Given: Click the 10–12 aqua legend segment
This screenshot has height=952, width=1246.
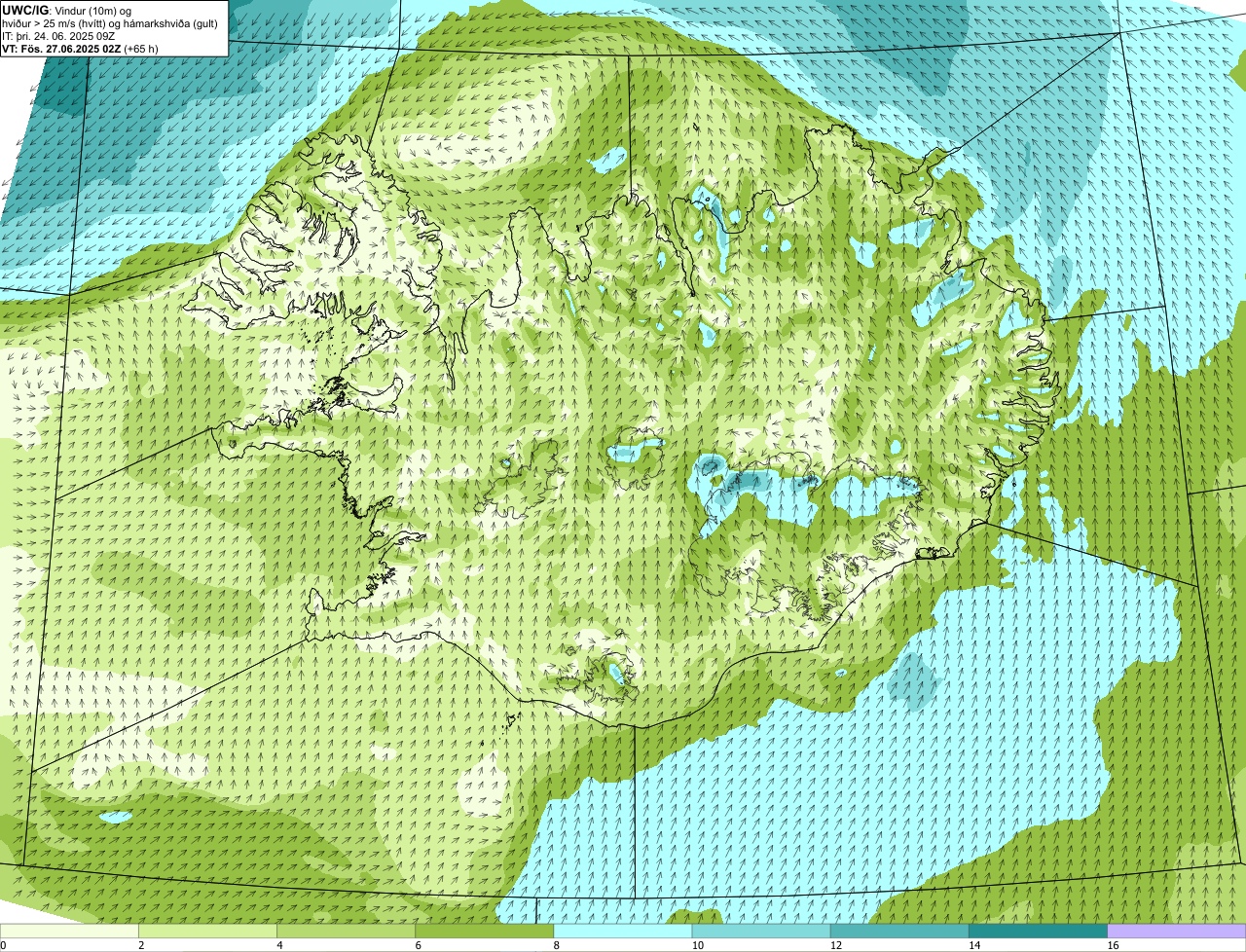Looking at the screenshot, I should click(x=761, y=932).
